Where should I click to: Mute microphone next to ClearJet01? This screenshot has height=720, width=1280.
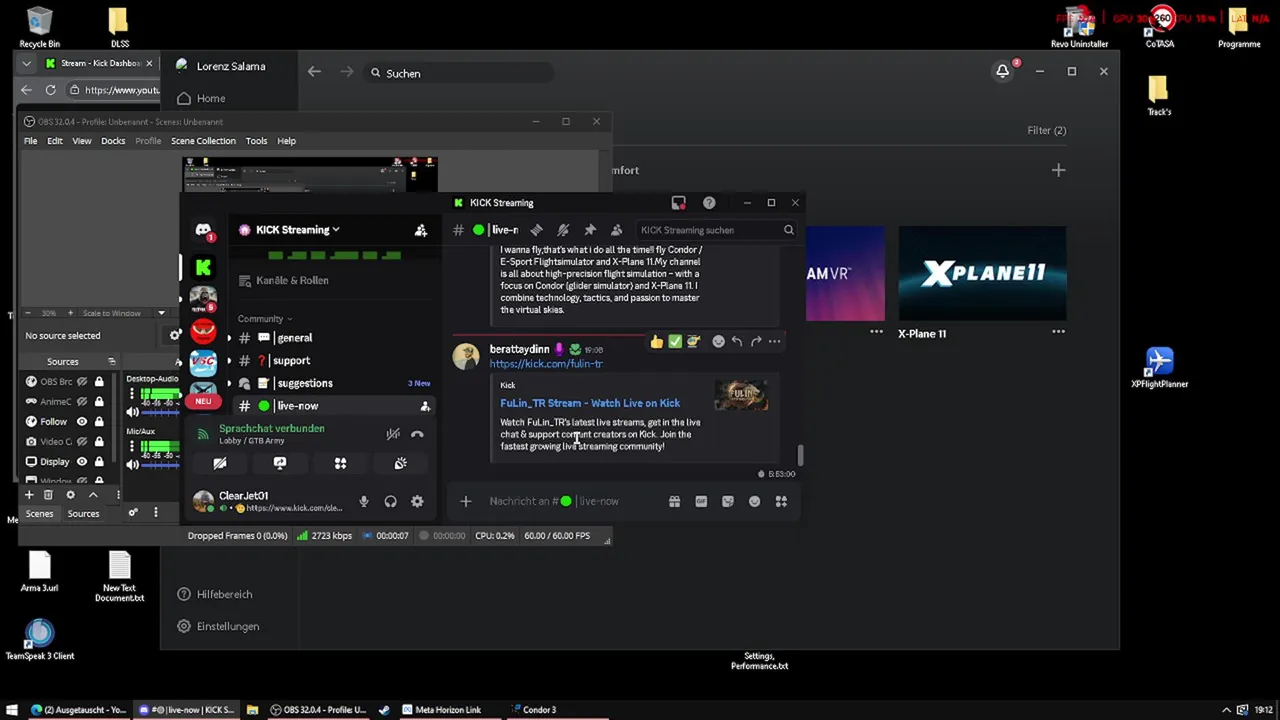364,502
